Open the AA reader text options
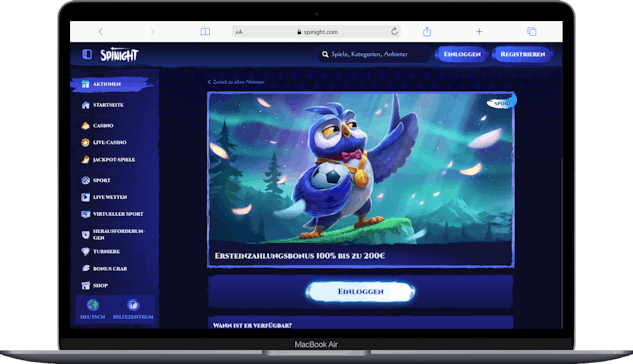The height and width of the screenshot is (364, 633). [239, 32]
